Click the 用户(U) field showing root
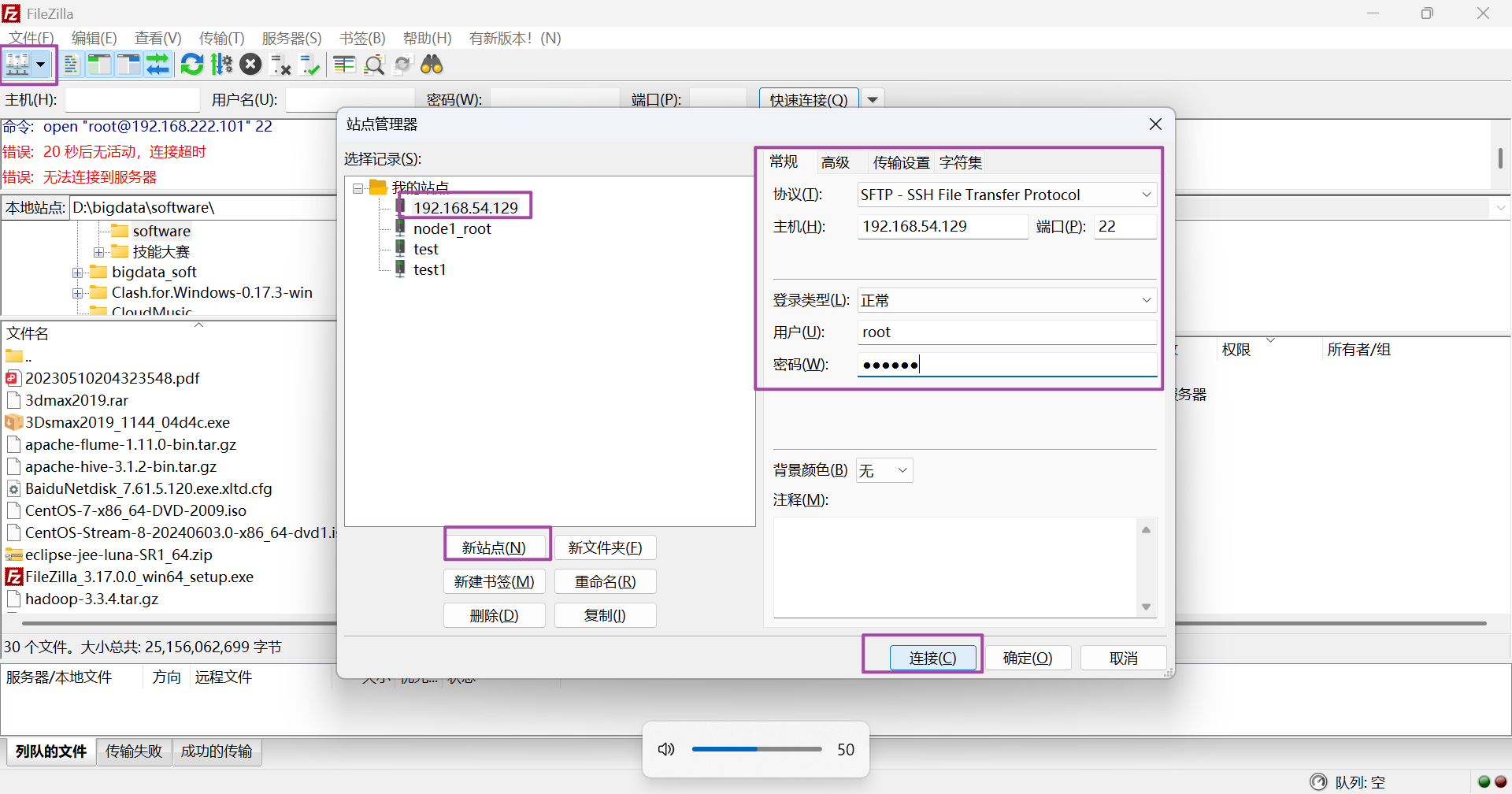This screenshot has width=1512, height=794. [1007, 332]
